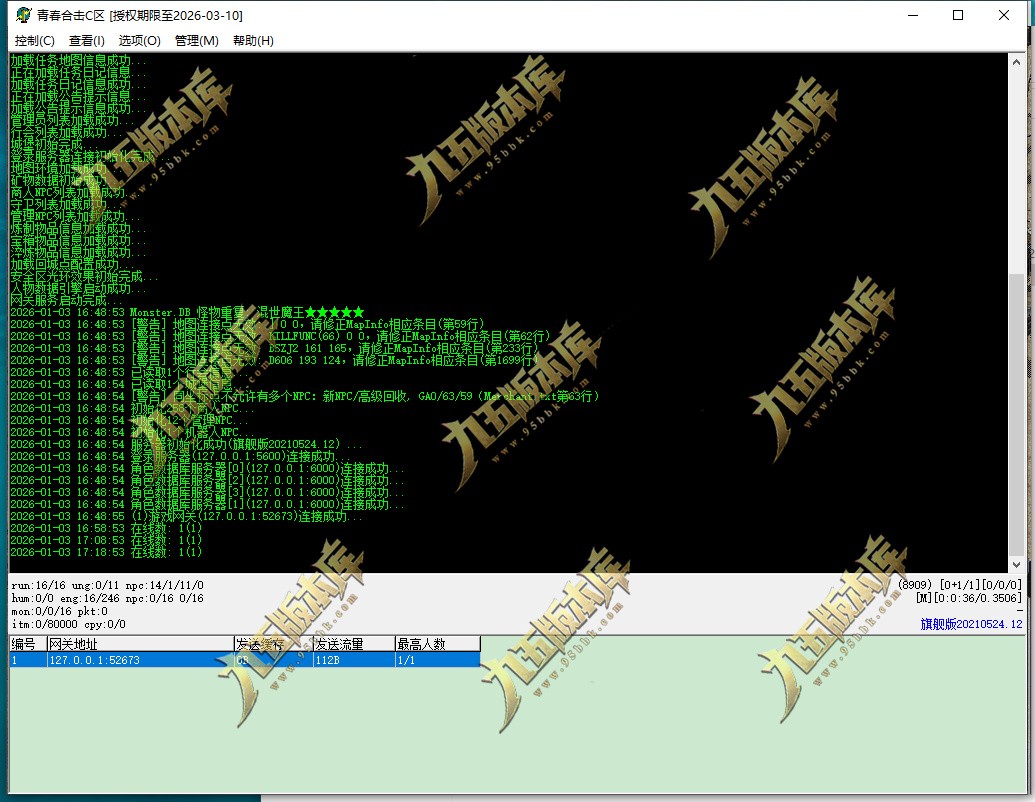Open the 查看(I) menu

pos(86,41)
